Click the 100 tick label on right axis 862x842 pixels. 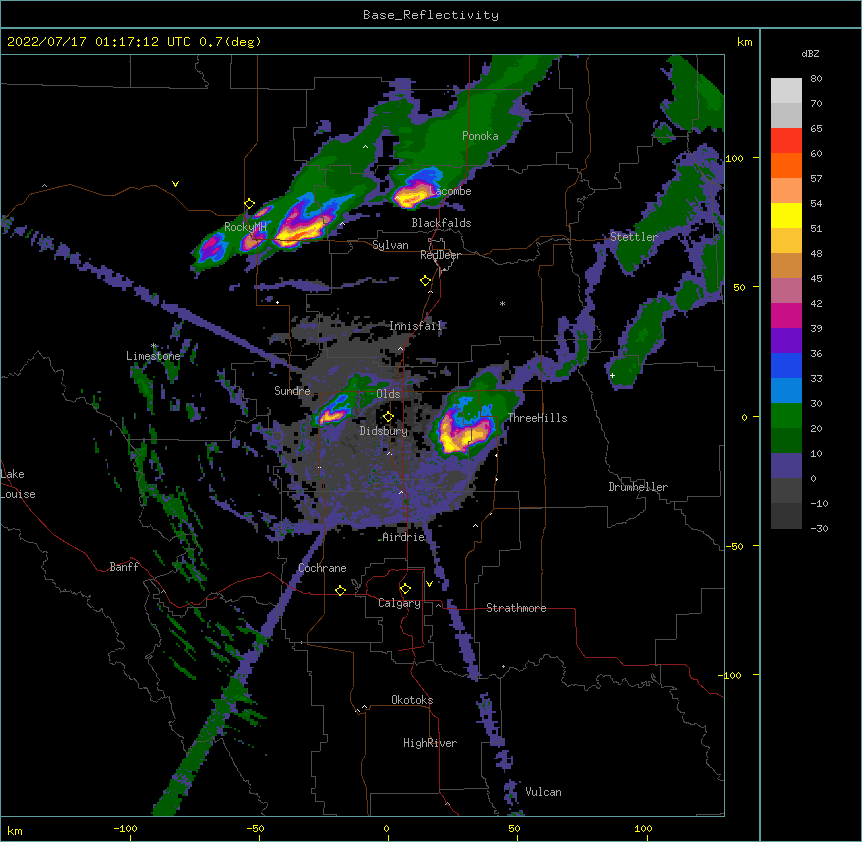coord(734,158)
